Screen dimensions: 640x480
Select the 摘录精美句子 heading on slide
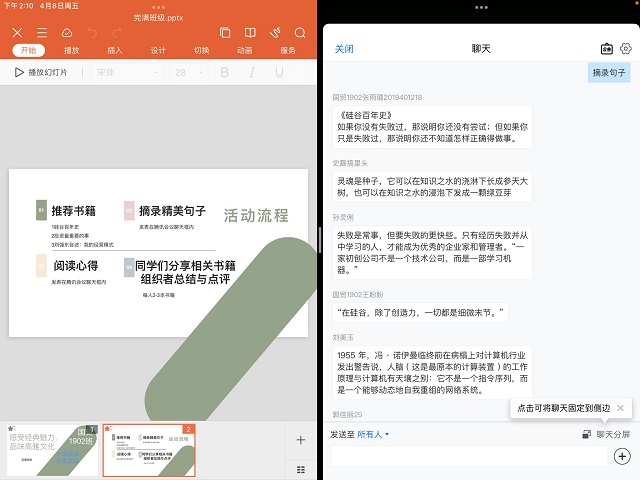coord(172,211)
